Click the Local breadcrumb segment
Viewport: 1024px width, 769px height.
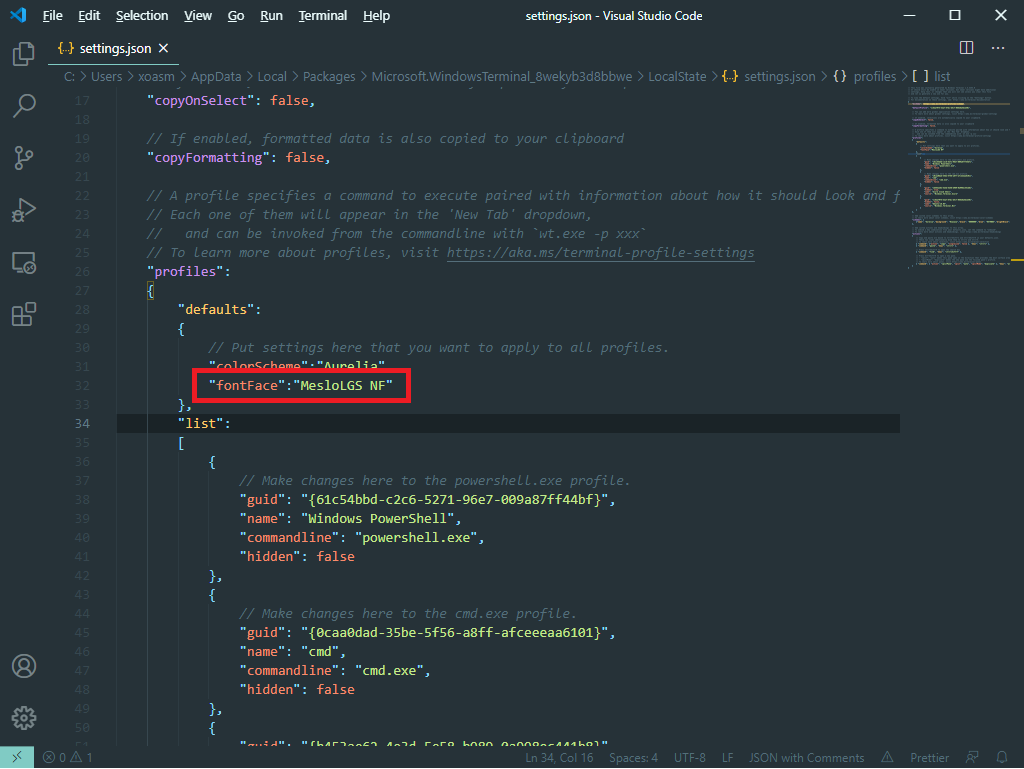coord(272,76)
